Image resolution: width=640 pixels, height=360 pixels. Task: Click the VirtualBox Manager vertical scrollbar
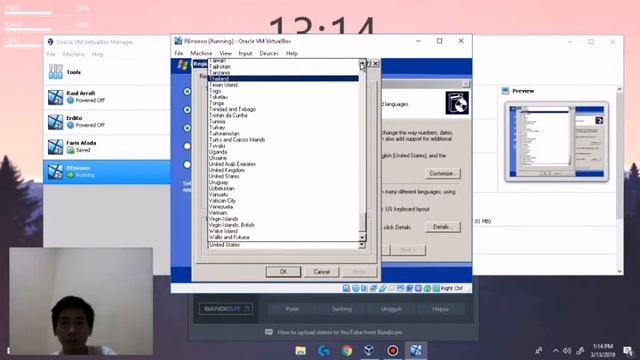pos(620,180)
